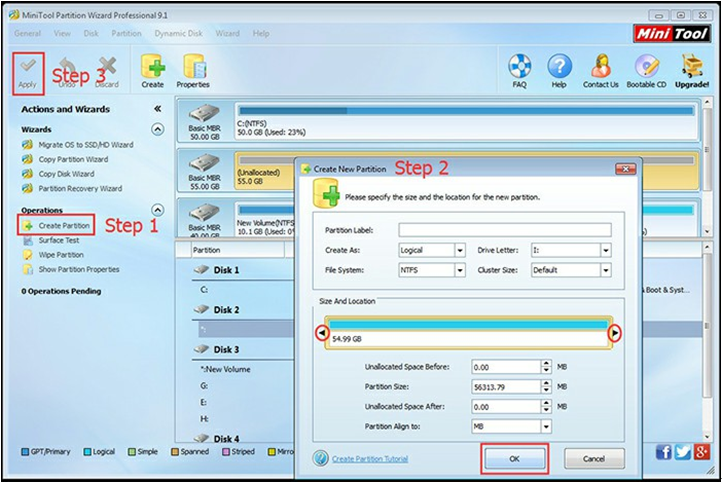Click the Google Plus share icon

point(701,452)
